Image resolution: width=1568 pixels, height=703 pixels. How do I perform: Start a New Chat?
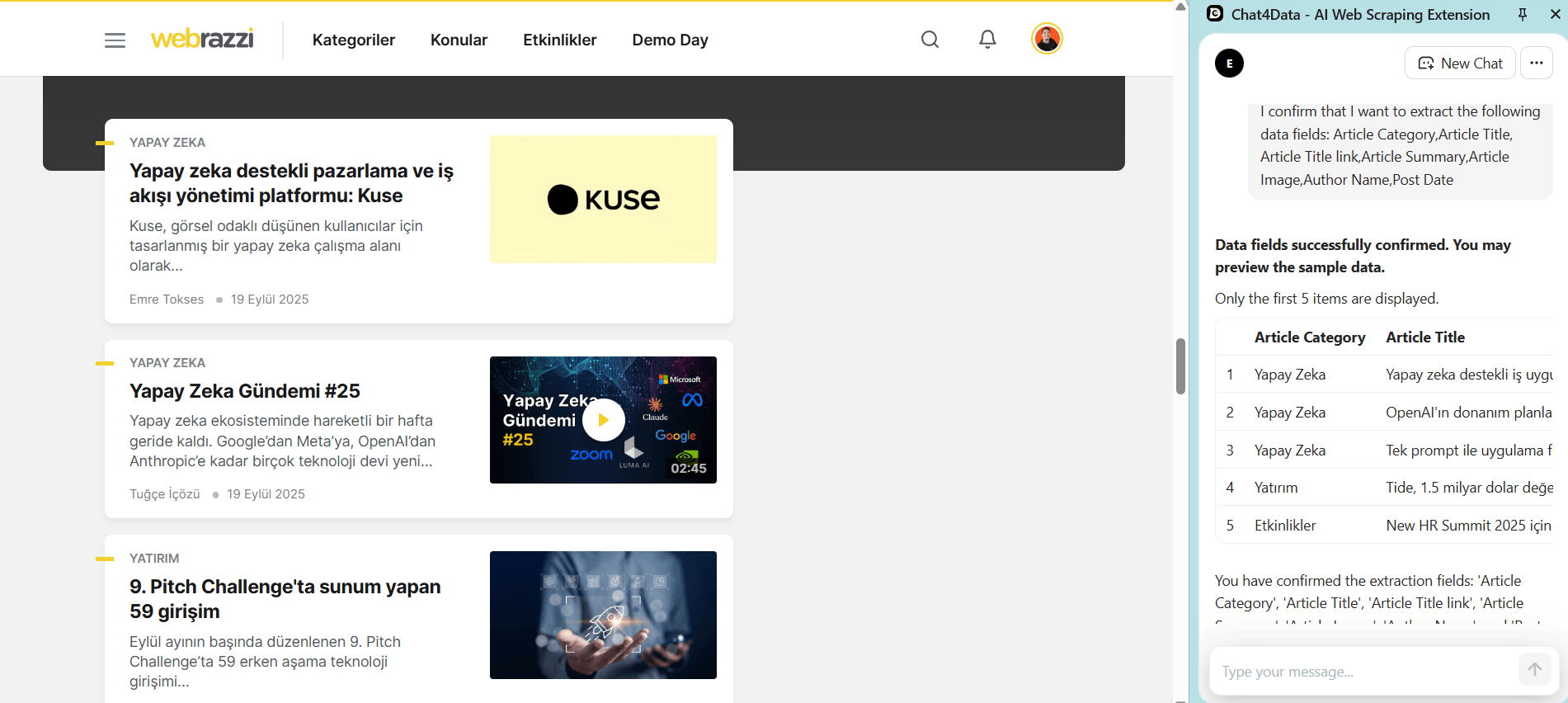pyautogui.click(x=1460, y=63)
